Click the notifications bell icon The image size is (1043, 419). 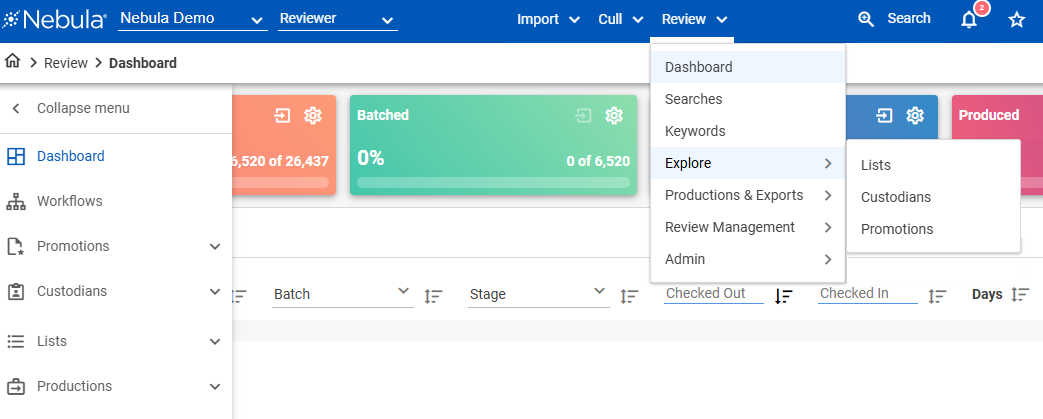tap(968, 20)
